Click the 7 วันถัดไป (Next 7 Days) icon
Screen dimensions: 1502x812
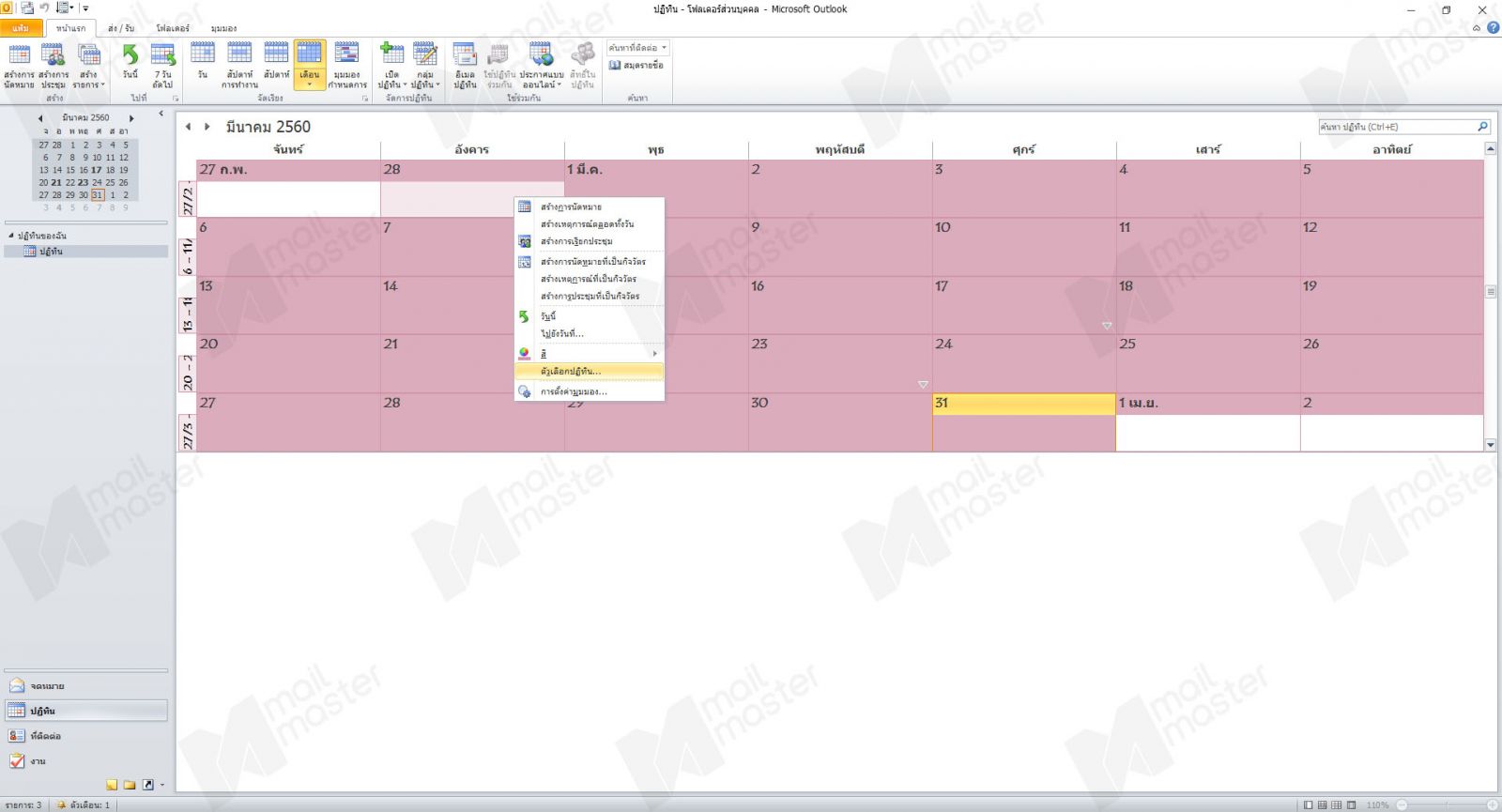[x=162, y=66]
